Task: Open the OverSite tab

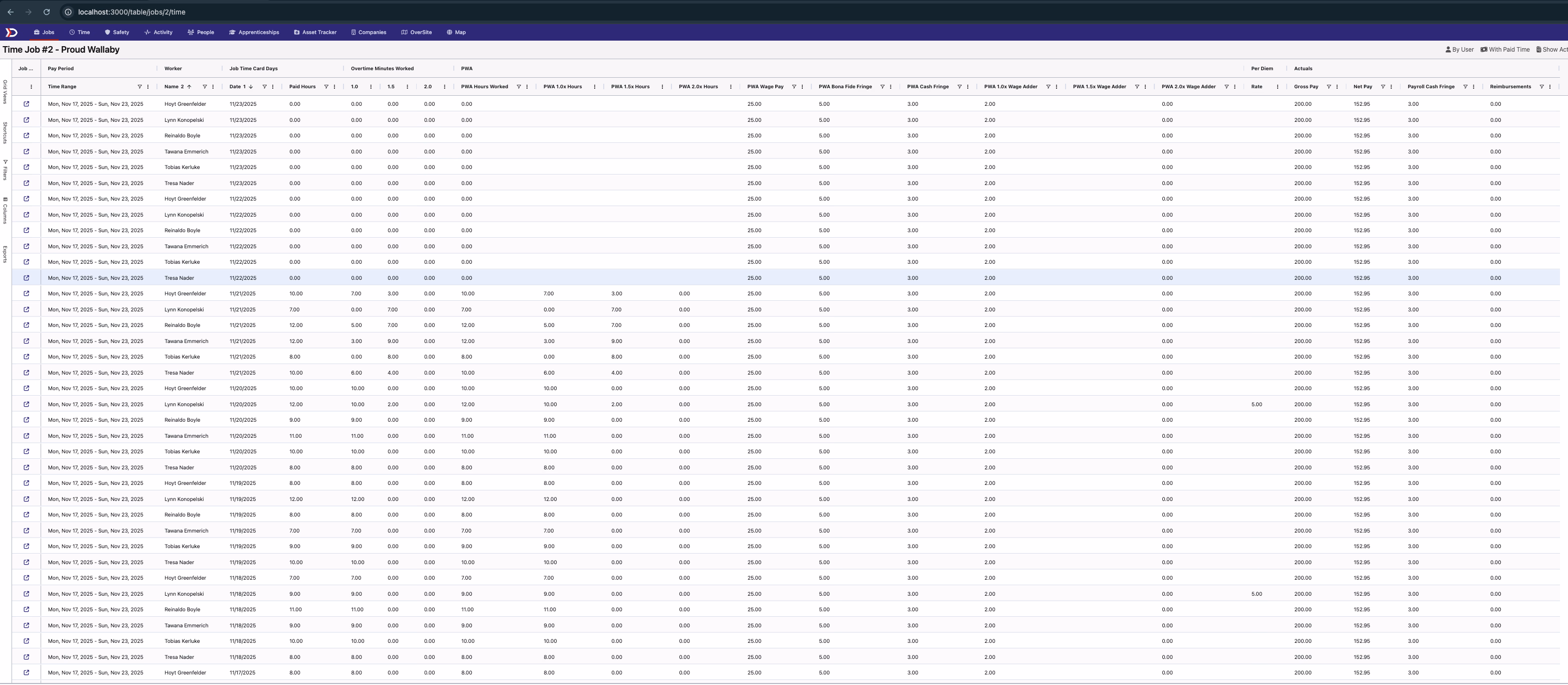Action: (x=416, y=32)
